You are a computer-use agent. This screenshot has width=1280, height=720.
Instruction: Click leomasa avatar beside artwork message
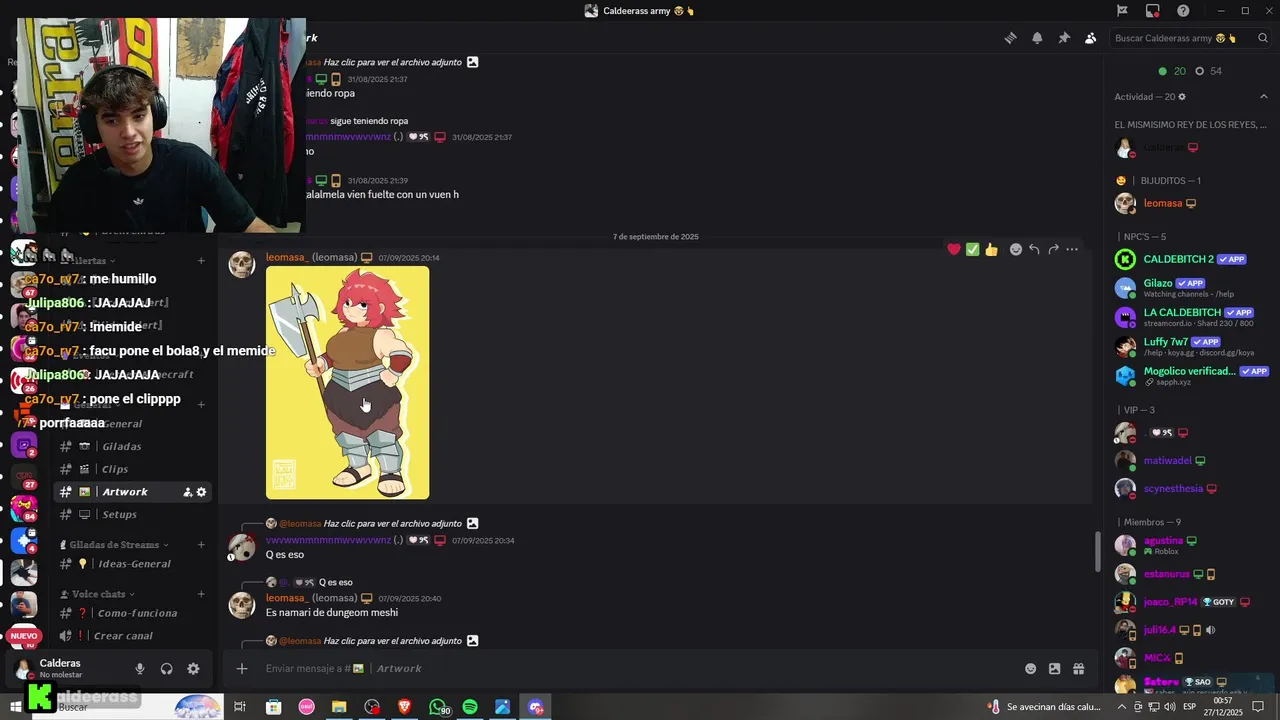(241, 264)
